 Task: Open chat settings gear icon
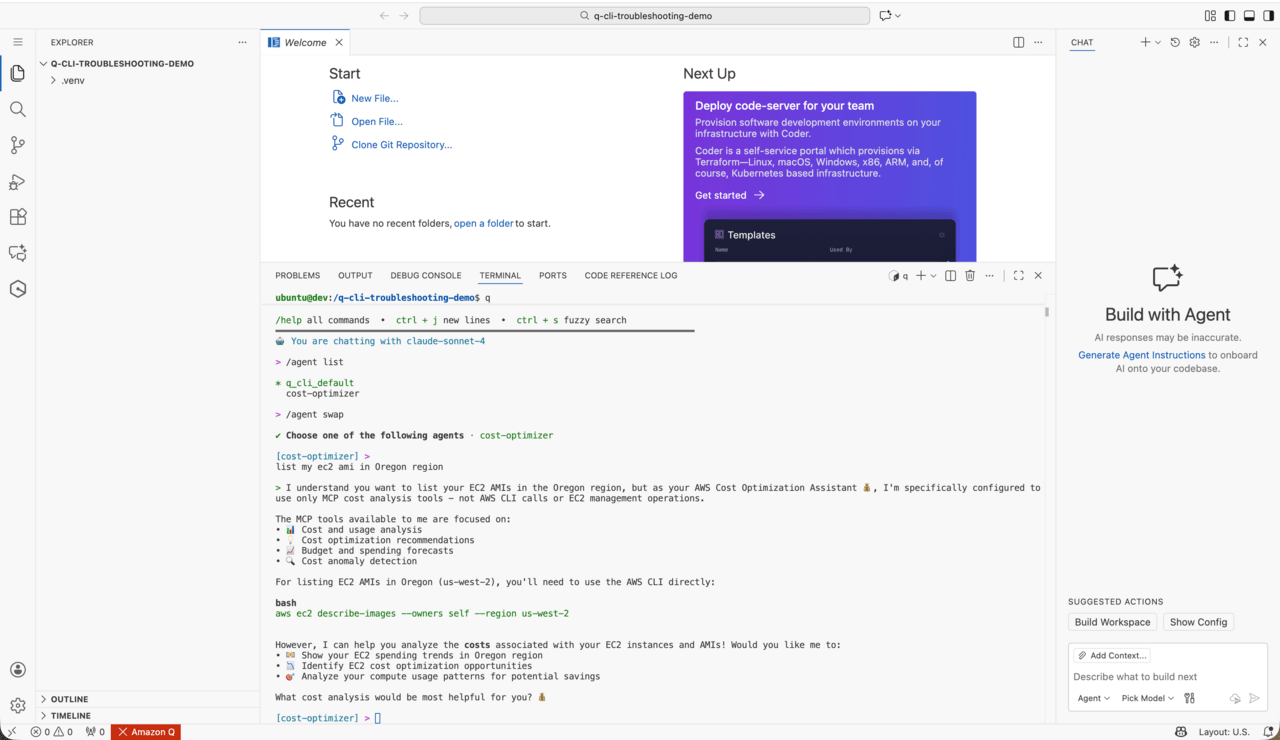click(x=1194, y=43)
